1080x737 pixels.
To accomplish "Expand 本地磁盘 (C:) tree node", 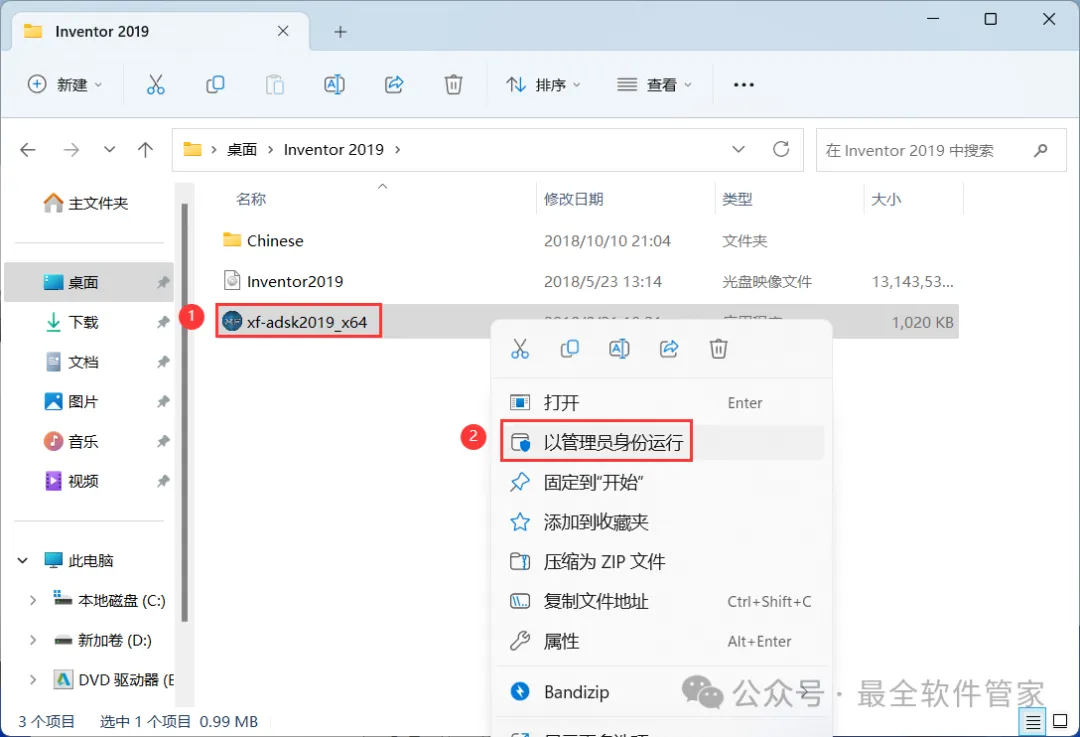I will (x=32, y=601).
